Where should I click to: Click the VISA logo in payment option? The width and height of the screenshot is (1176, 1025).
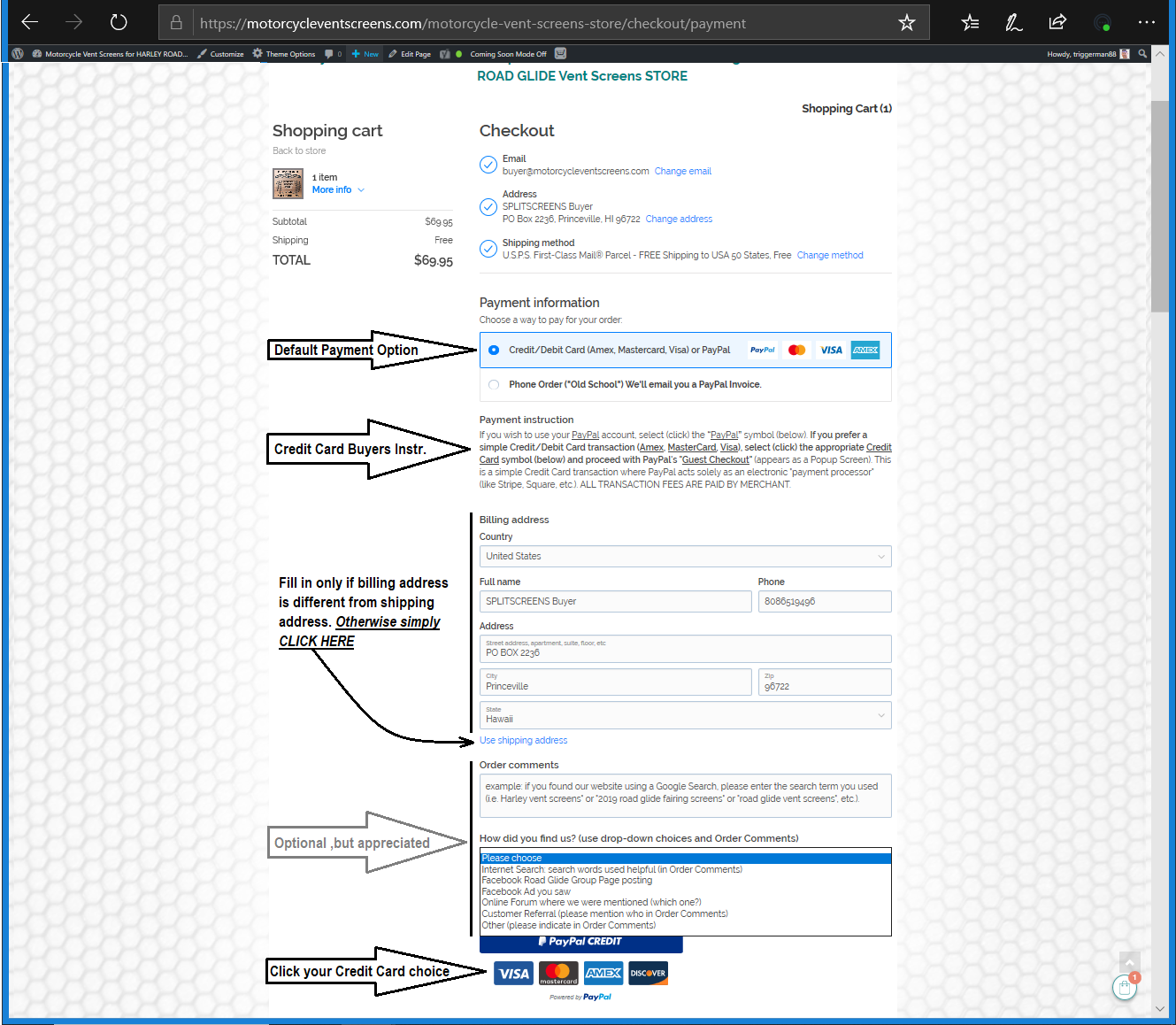click(831, 351)
